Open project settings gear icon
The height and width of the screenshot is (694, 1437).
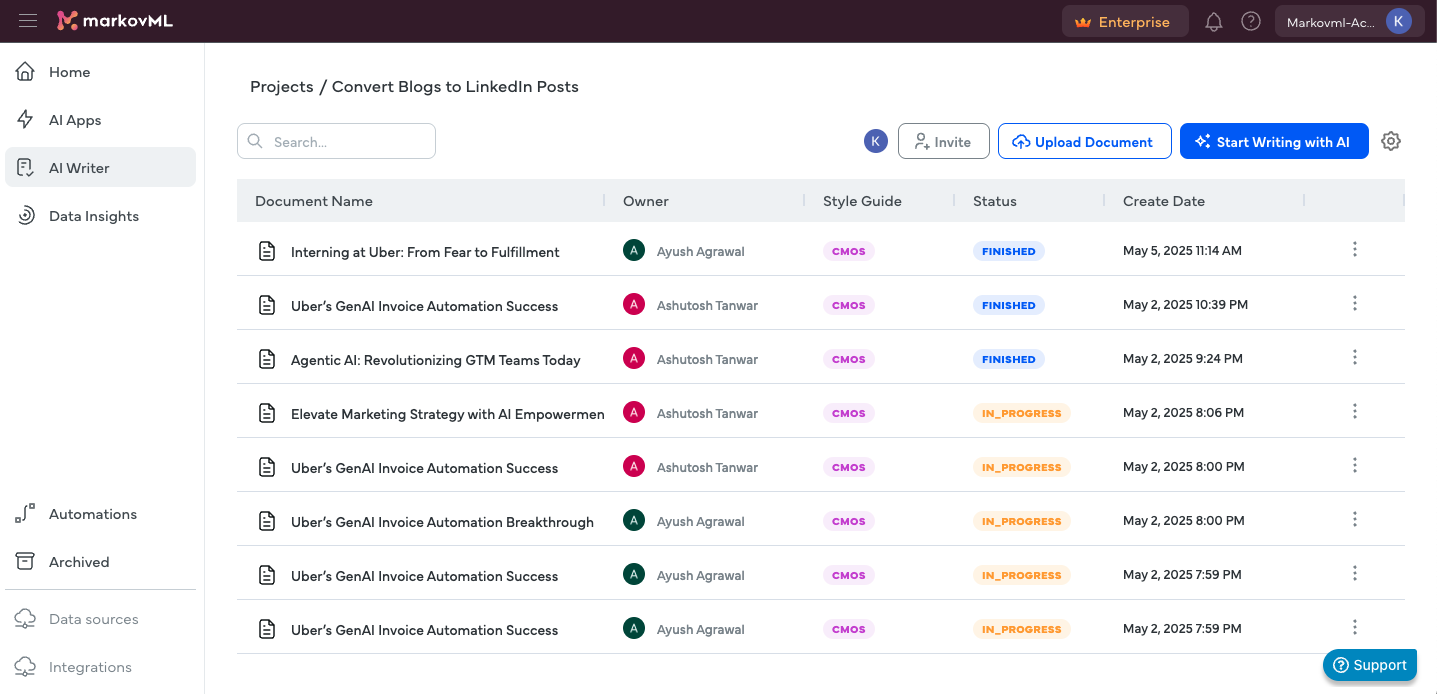(1391, 141)
